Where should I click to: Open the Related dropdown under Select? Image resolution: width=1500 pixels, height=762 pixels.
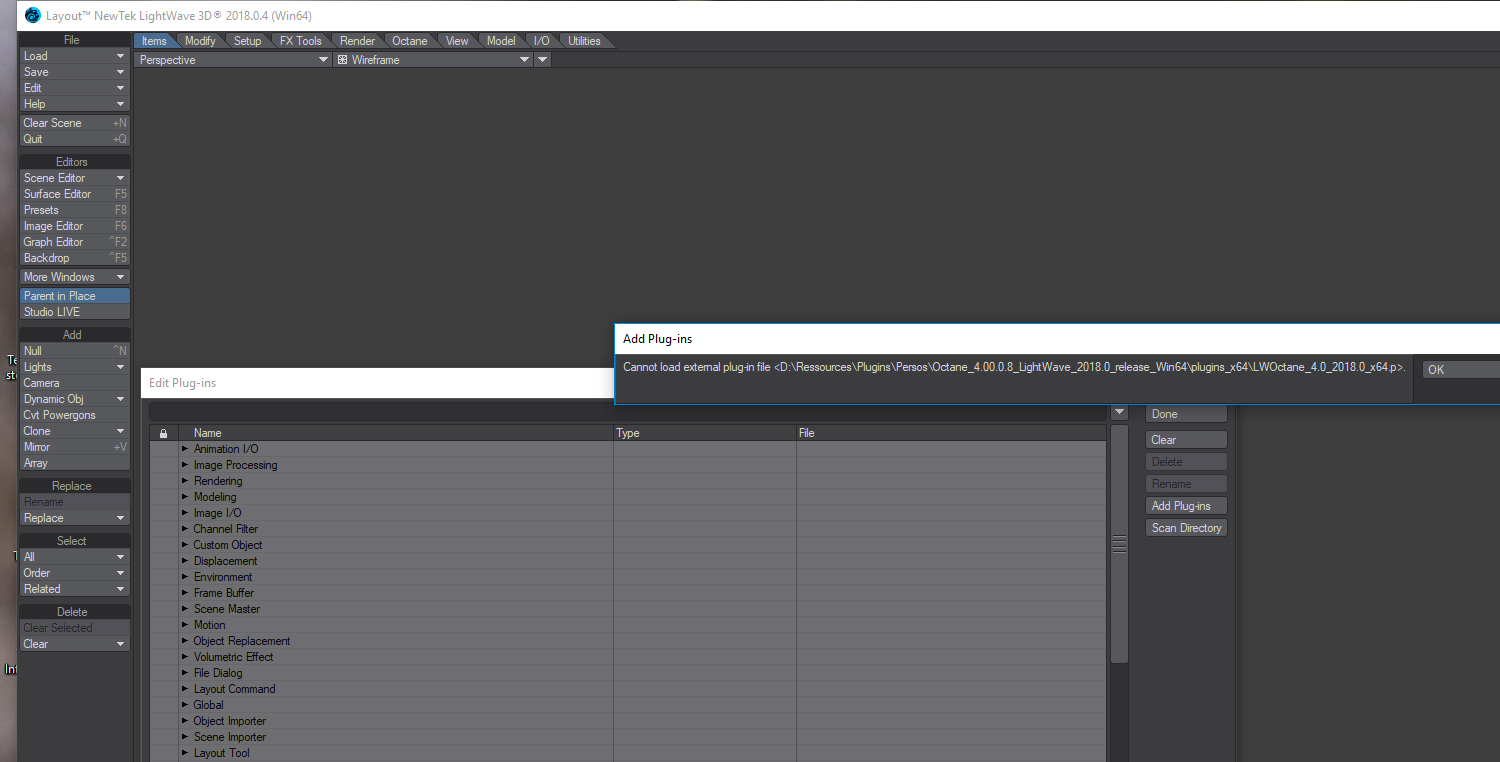coord(75,589)
